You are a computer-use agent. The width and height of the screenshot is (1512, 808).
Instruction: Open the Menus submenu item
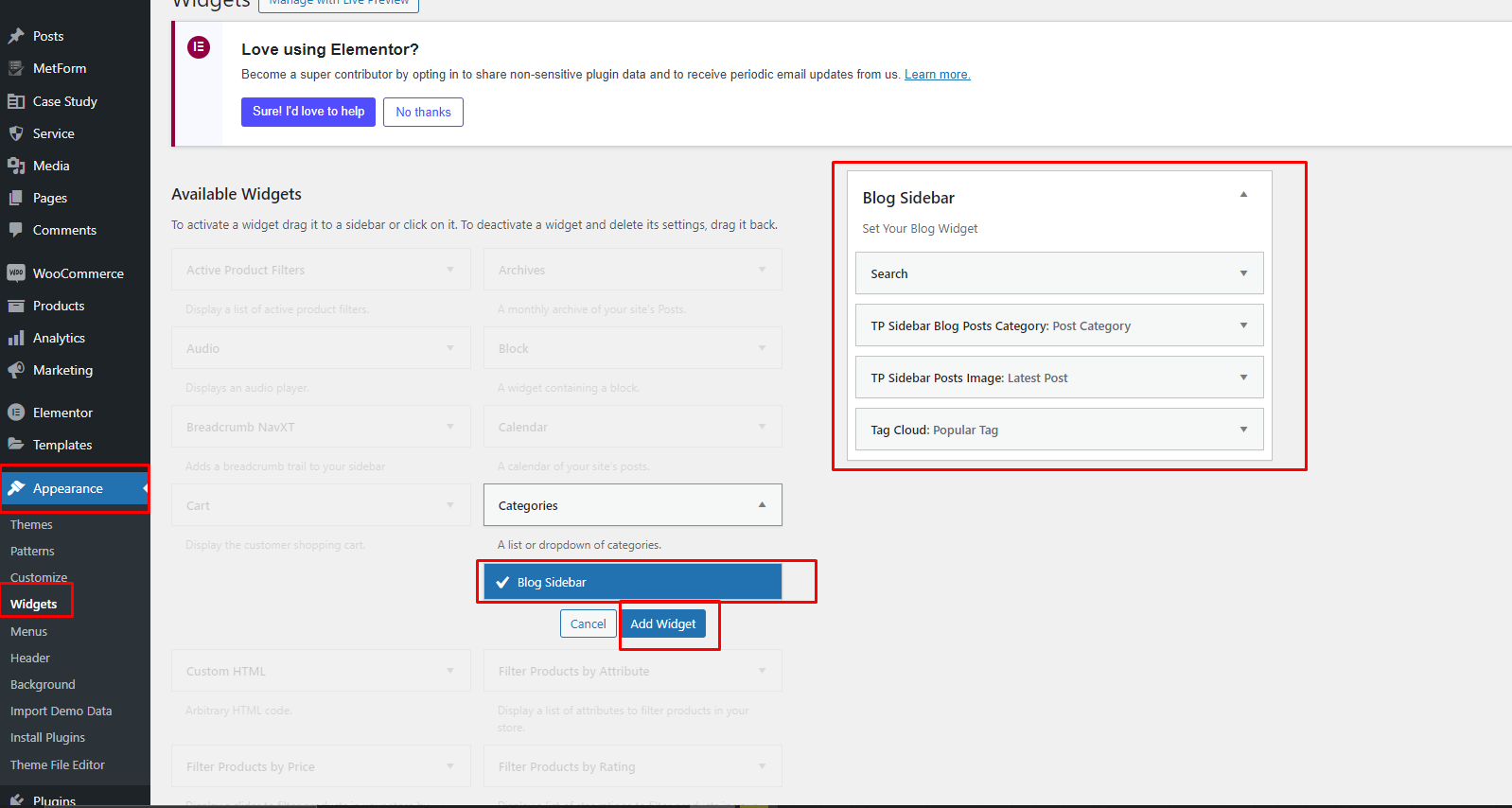28,631
